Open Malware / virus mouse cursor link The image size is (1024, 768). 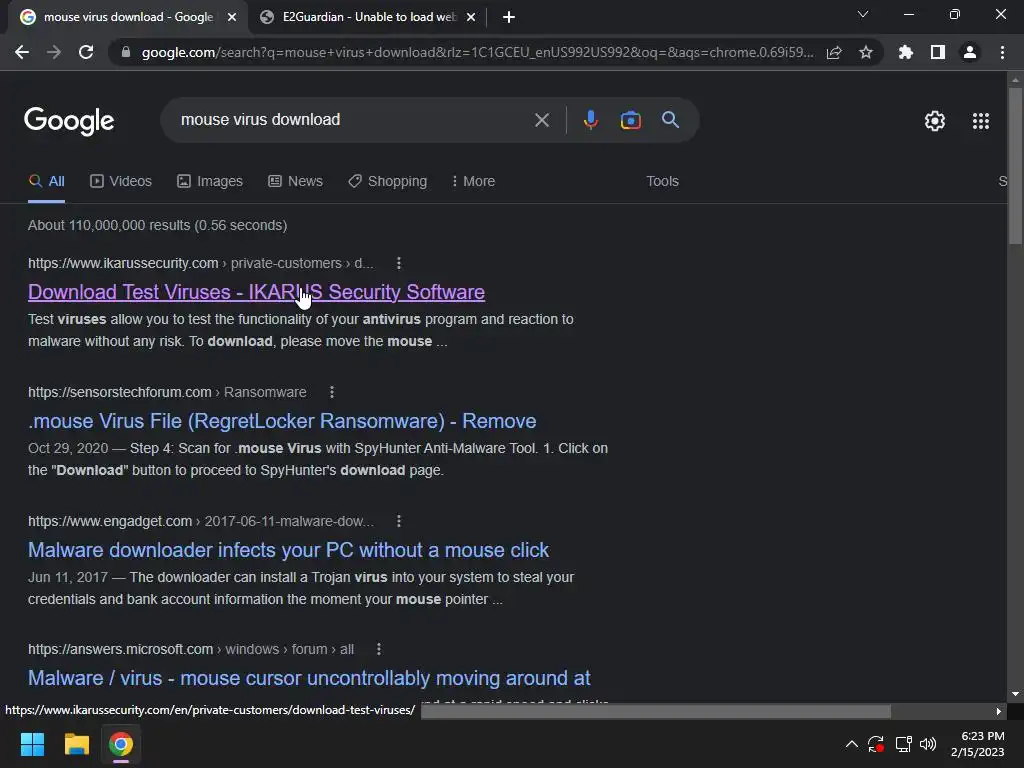(309, 678)
